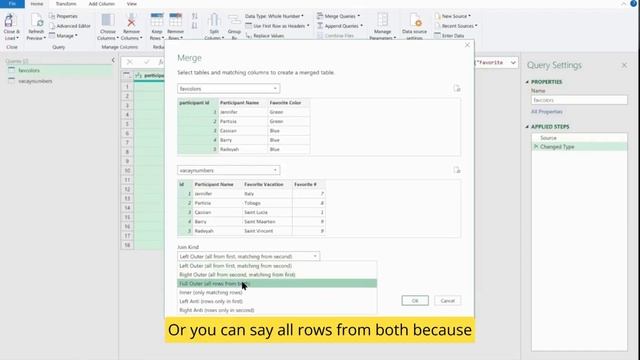640x360 pixels.
Task: Click the Remove Columns icon
Action: pyautogui.click(x=131, y=20)
